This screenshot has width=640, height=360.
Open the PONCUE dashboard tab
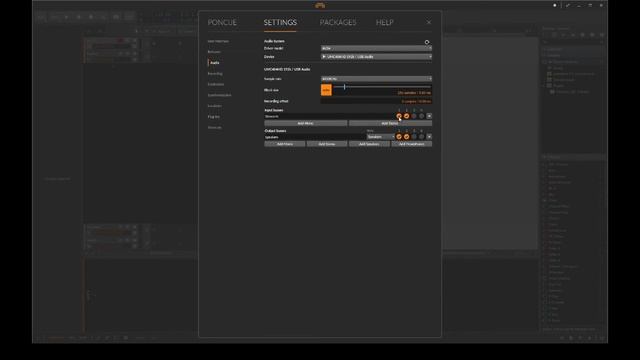click(x=222, y=22)
